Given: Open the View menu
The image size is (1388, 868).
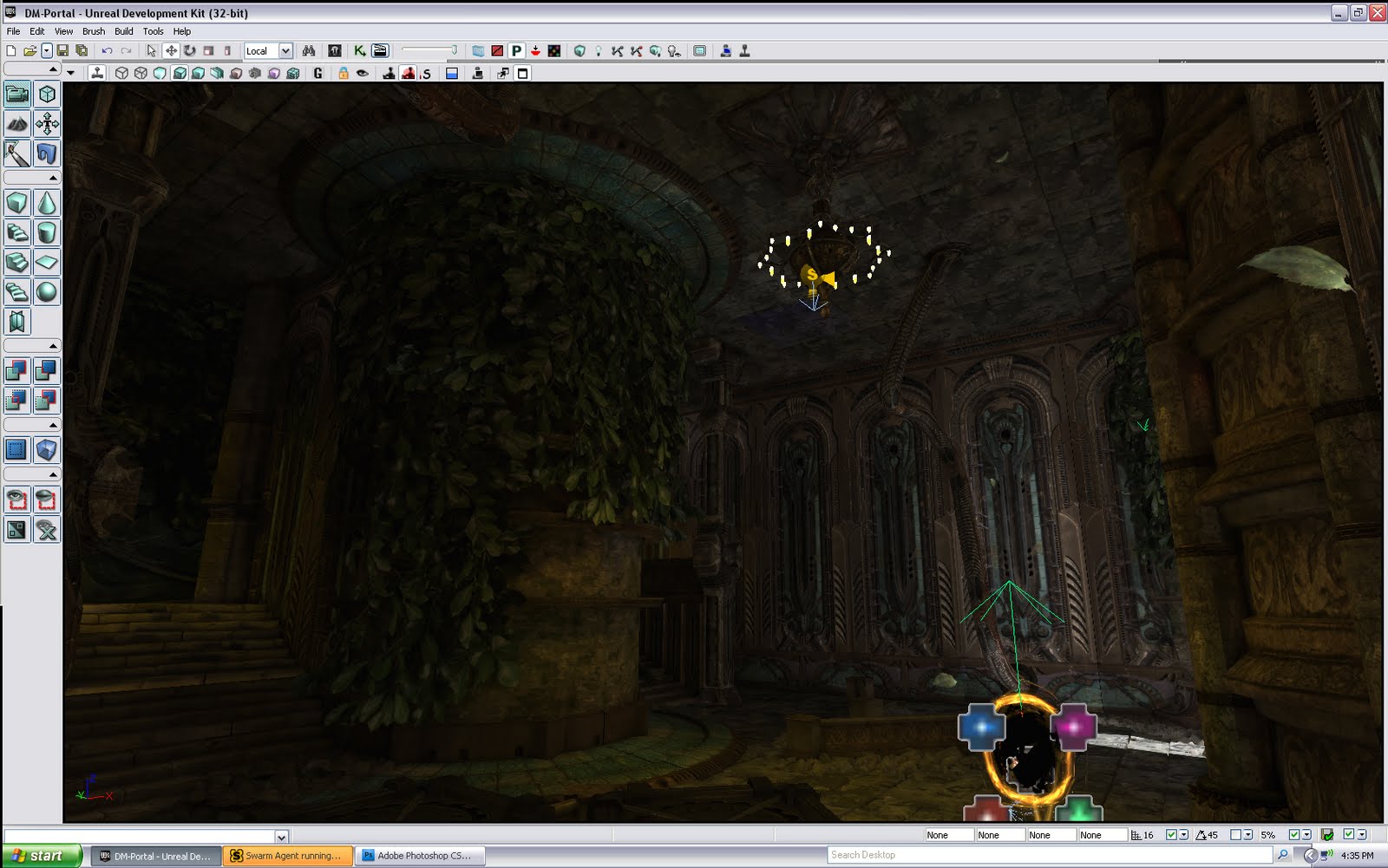Looking at the screenshot, I should pyautogui.click(x=63, y=31).
